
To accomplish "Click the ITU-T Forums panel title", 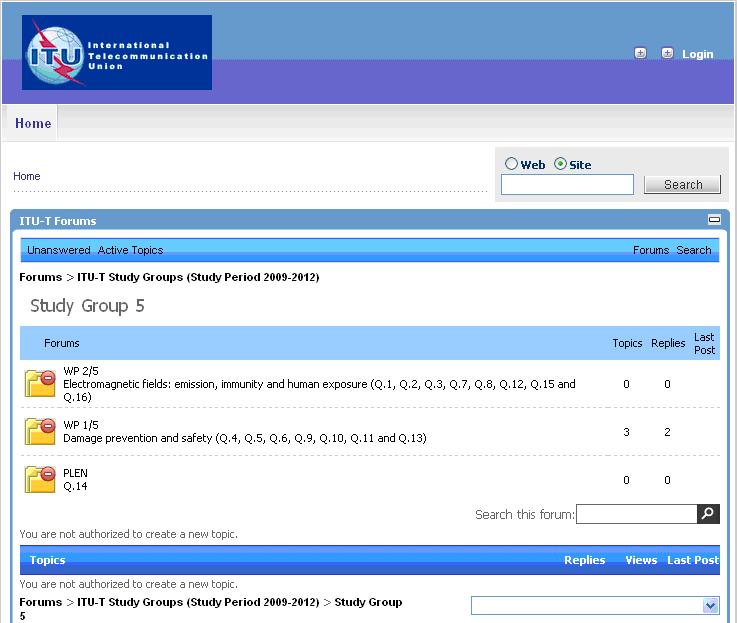I will point(58,221).
